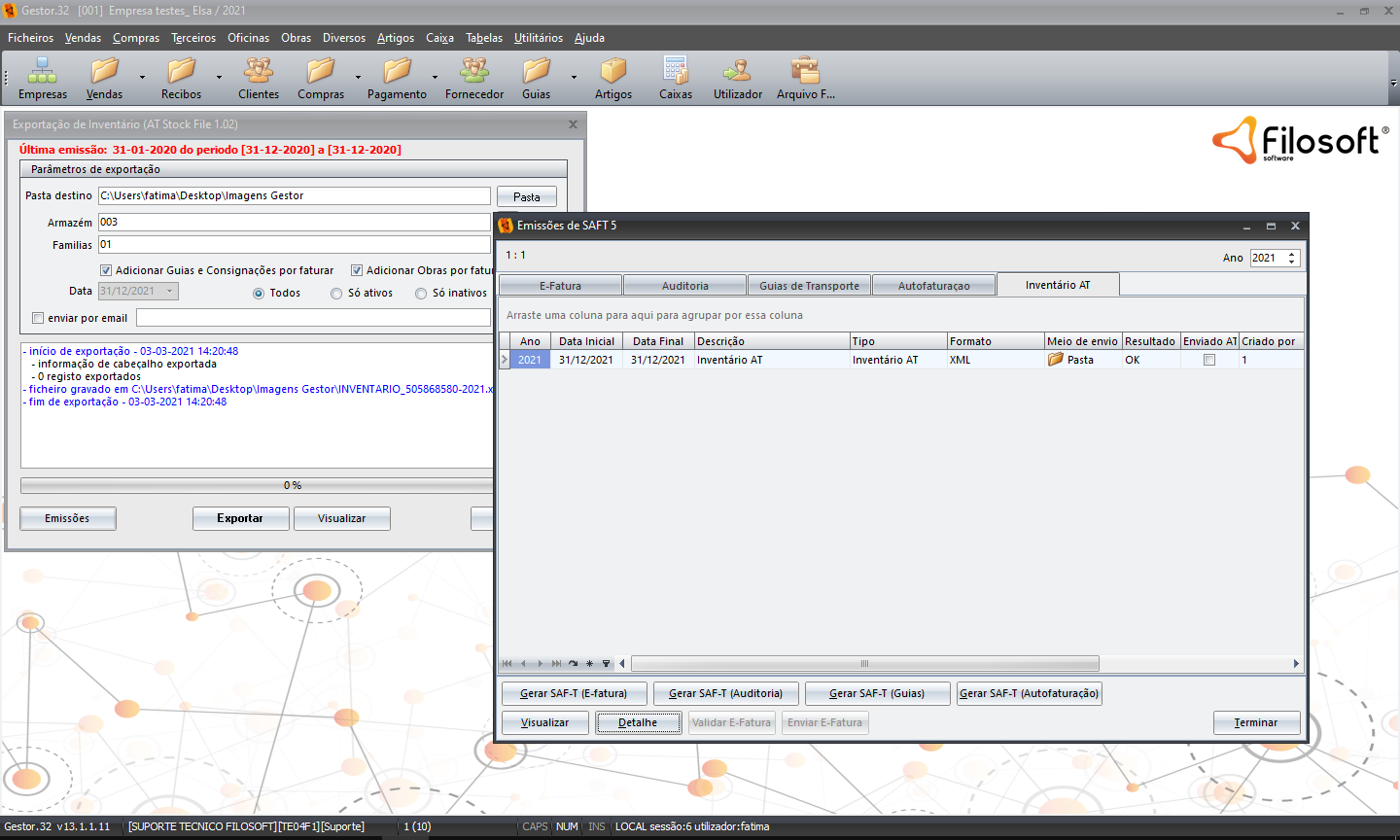Click the Artigos box icon
The image size is (1400, 840).
point(612,71)
